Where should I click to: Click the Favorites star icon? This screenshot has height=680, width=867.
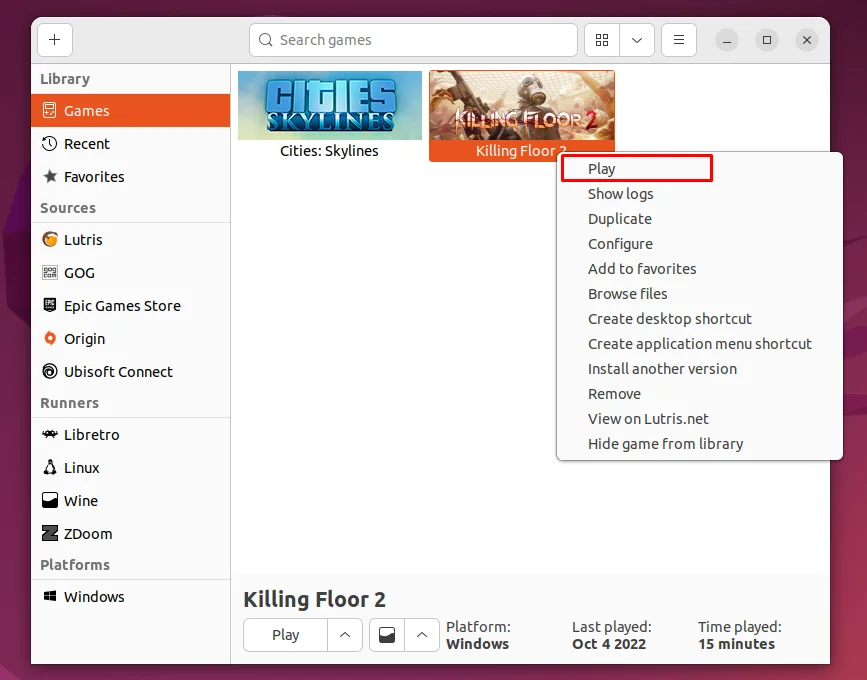pyautogui.click(x=50, y=176)
